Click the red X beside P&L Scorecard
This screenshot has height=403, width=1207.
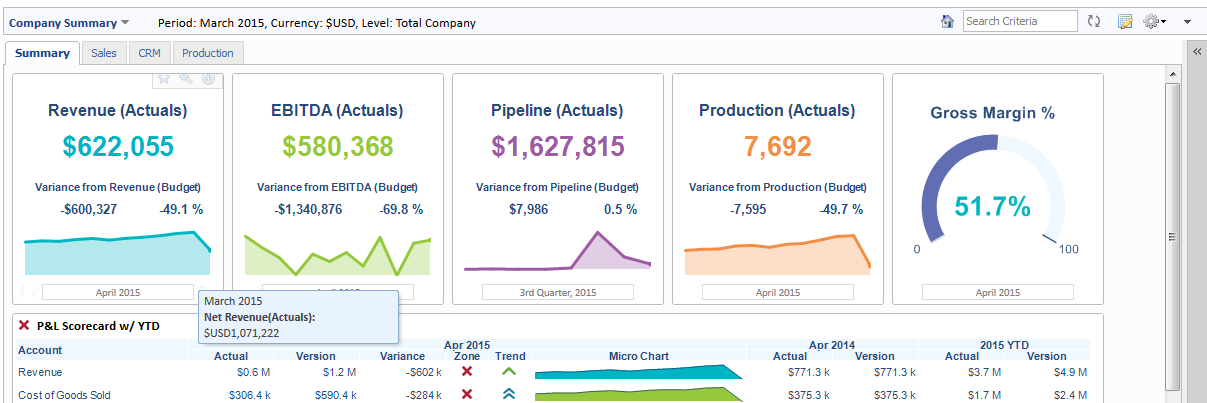tap(24, 325)
